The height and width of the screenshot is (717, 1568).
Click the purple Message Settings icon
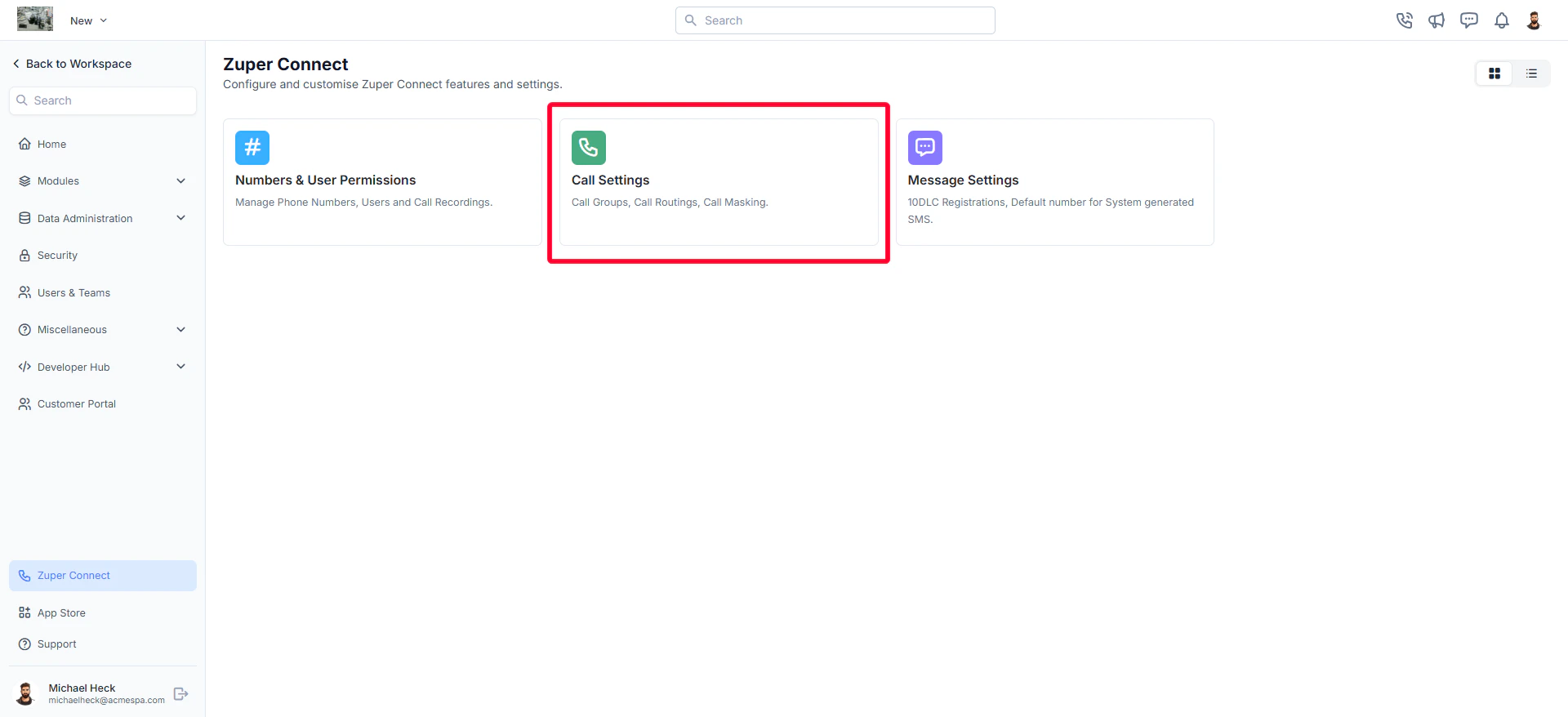(925, 148)
